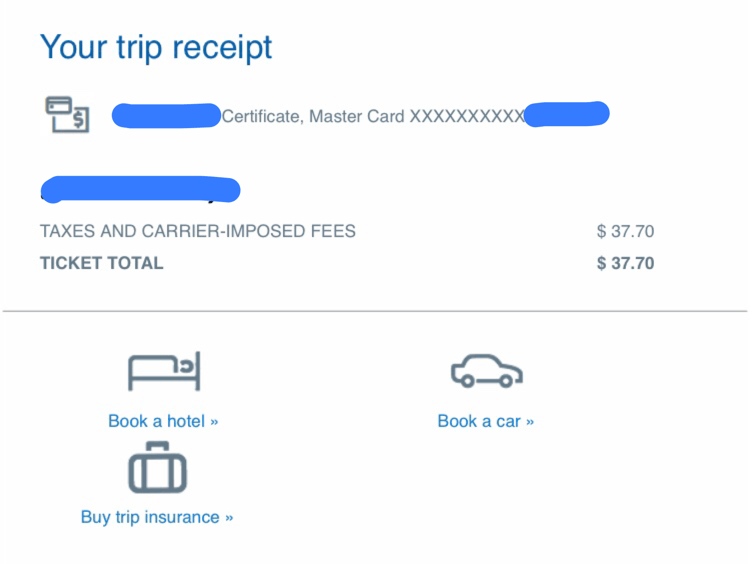Click the horizontal divider line below totals

[x=375, y=311]
